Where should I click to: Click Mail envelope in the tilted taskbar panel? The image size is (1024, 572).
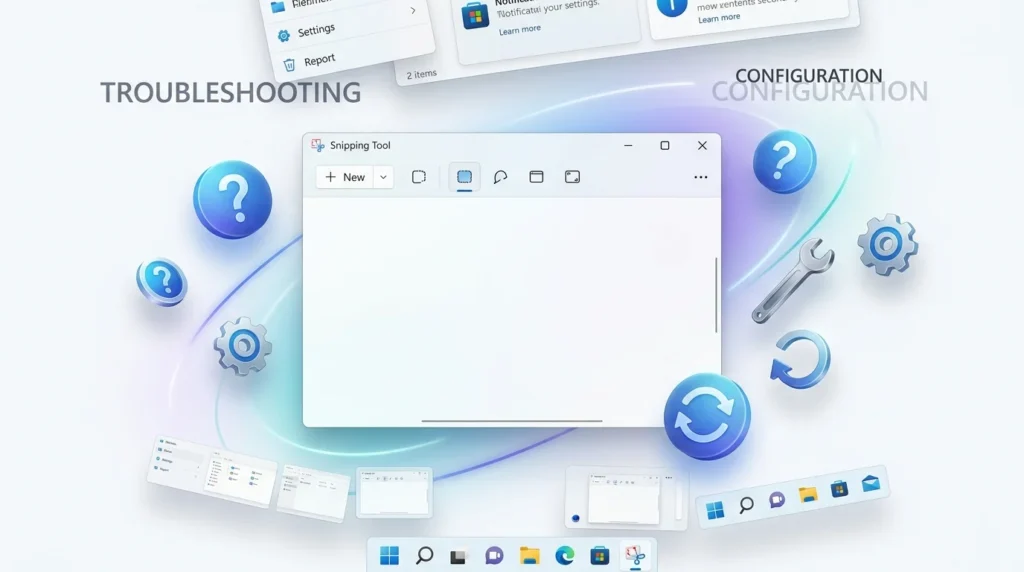(x=871, y=483)
